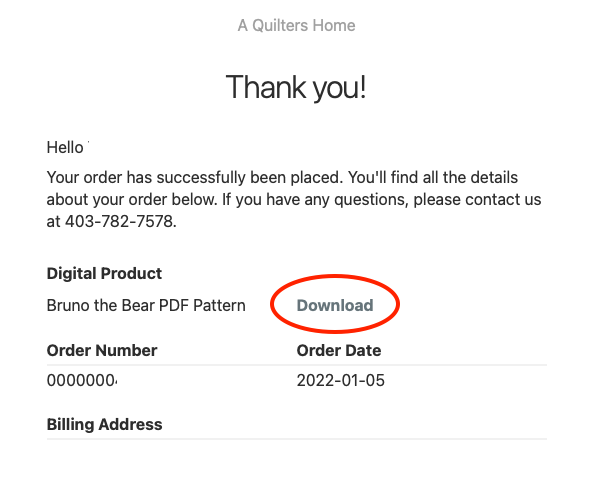Click the sentence "Your order has successfully been placed"
Viewport: 594px width, 479px height.
[x=194, y=177]
